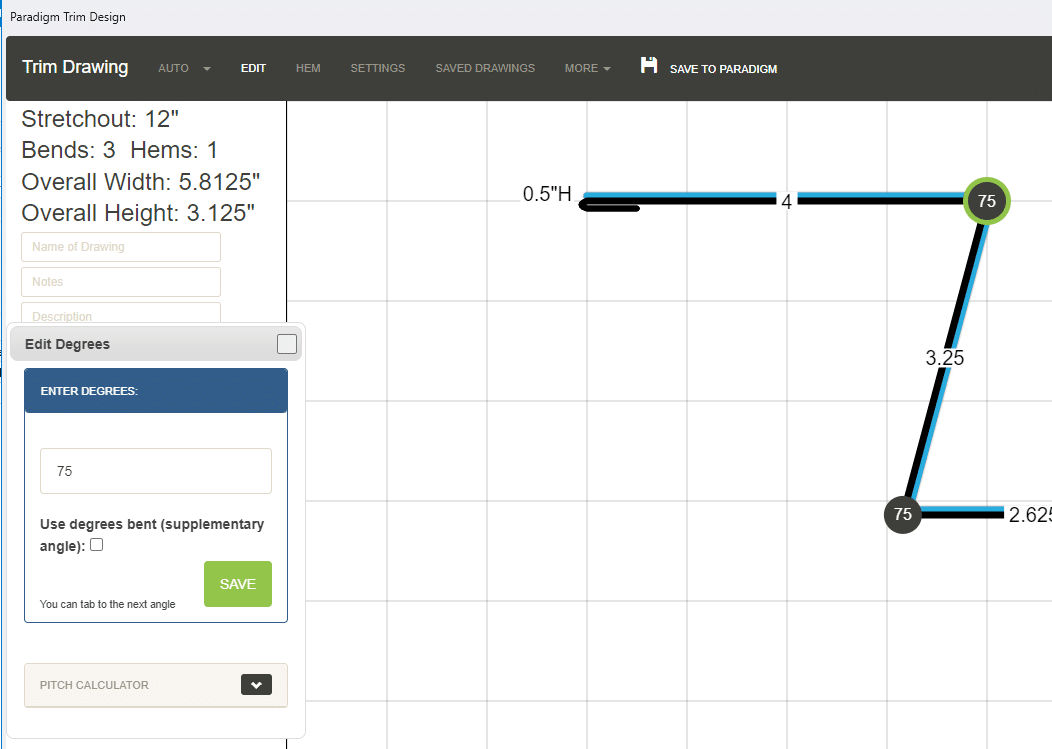The width and height of the screenshot is (1052, 749).
Task: Click the Overall Width: 5.8125" text
Action: (x=141, y=182)
